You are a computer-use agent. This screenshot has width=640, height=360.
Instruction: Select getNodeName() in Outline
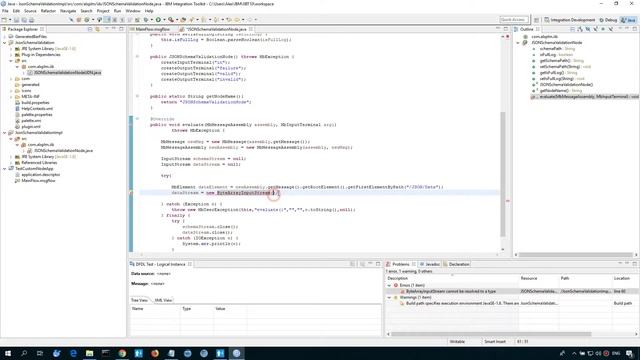[x=557, y=91]
